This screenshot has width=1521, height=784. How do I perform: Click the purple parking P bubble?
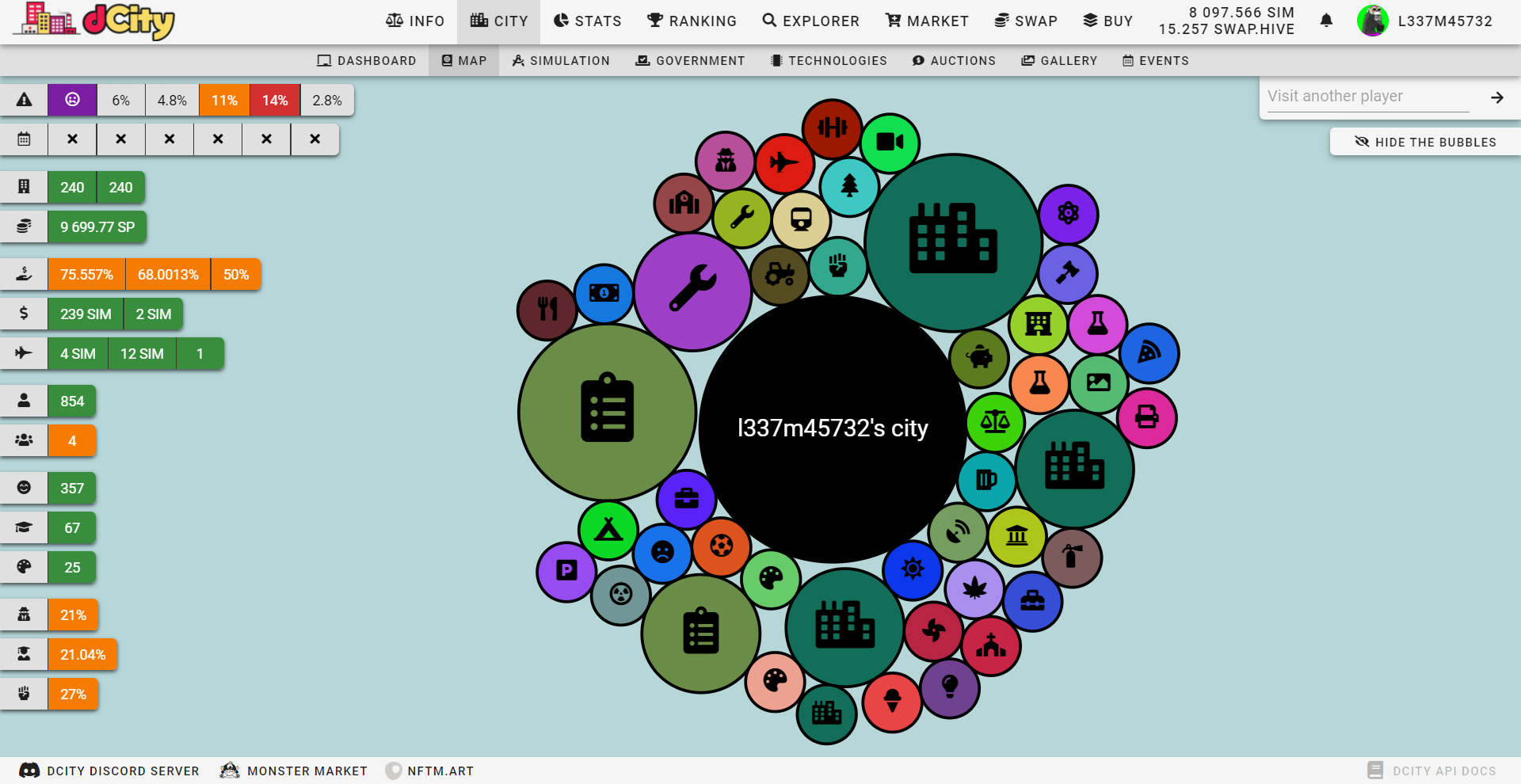point(566,572)
